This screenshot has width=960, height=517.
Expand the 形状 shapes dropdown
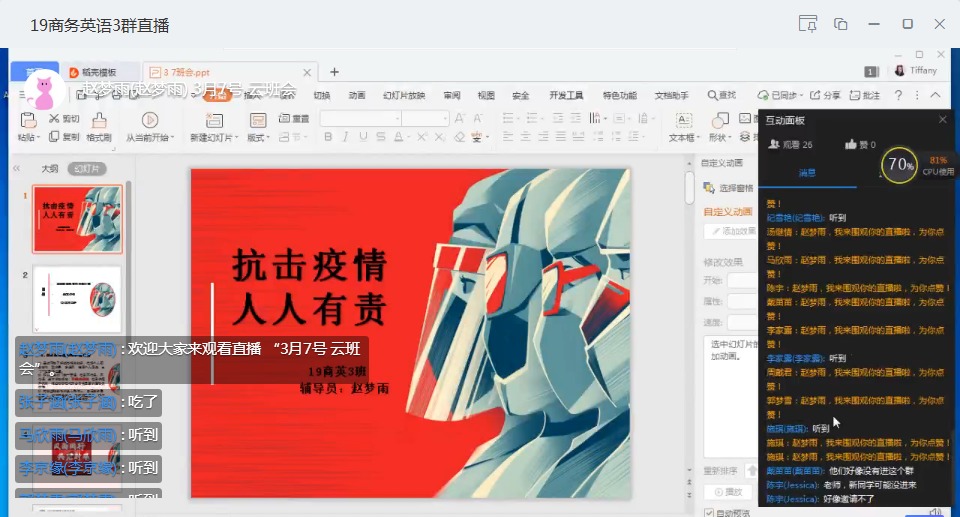(x=720, y=137)
